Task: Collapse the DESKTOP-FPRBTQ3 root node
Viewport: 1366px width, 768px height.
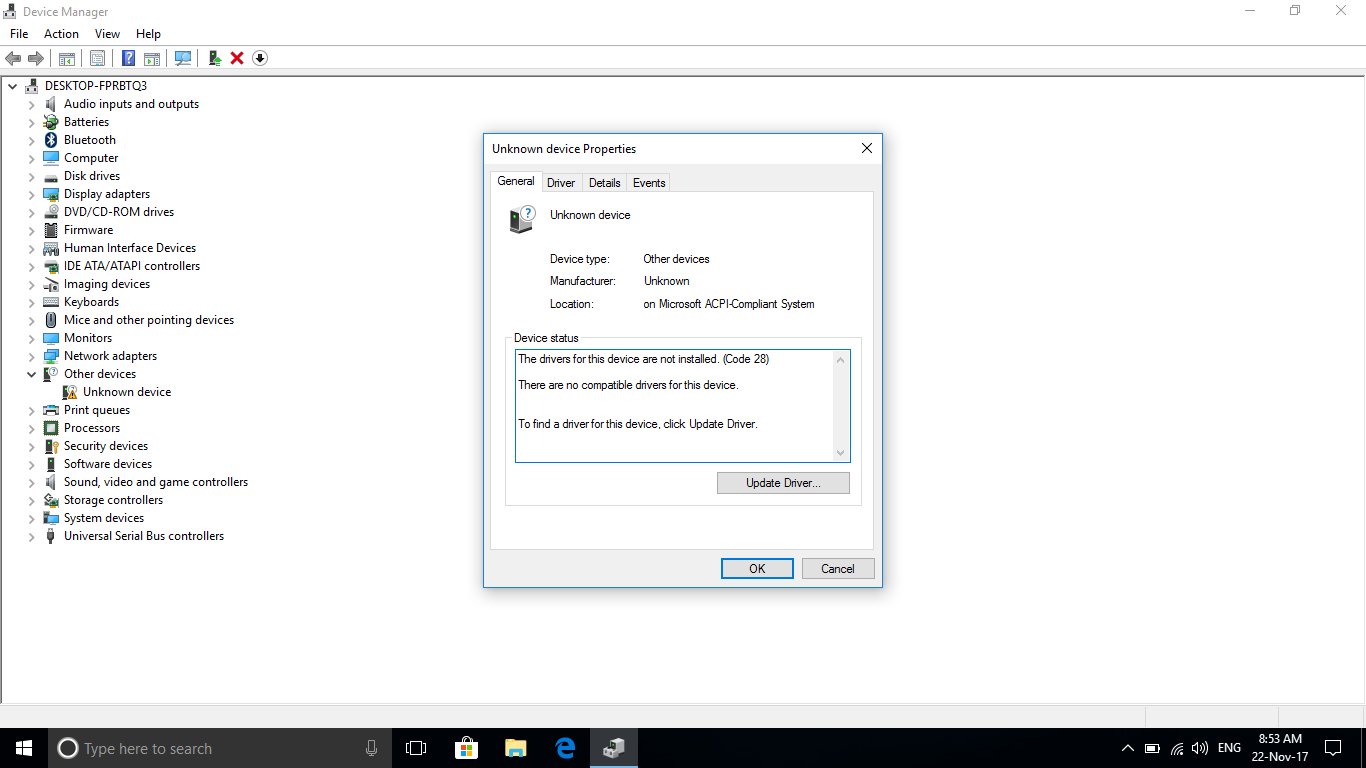Action: 12,86
